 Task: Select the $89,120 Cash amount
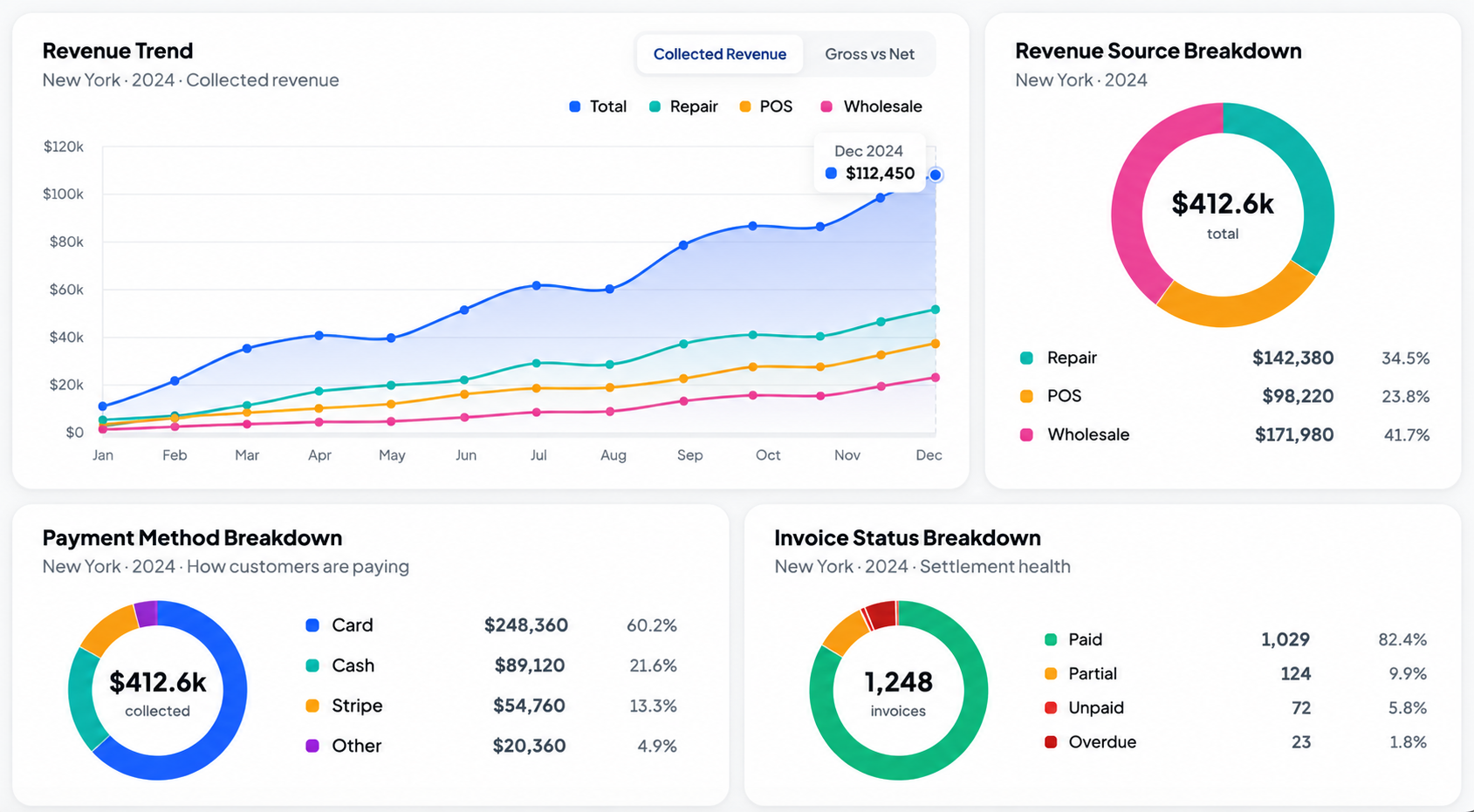click(x=530, y=665)
